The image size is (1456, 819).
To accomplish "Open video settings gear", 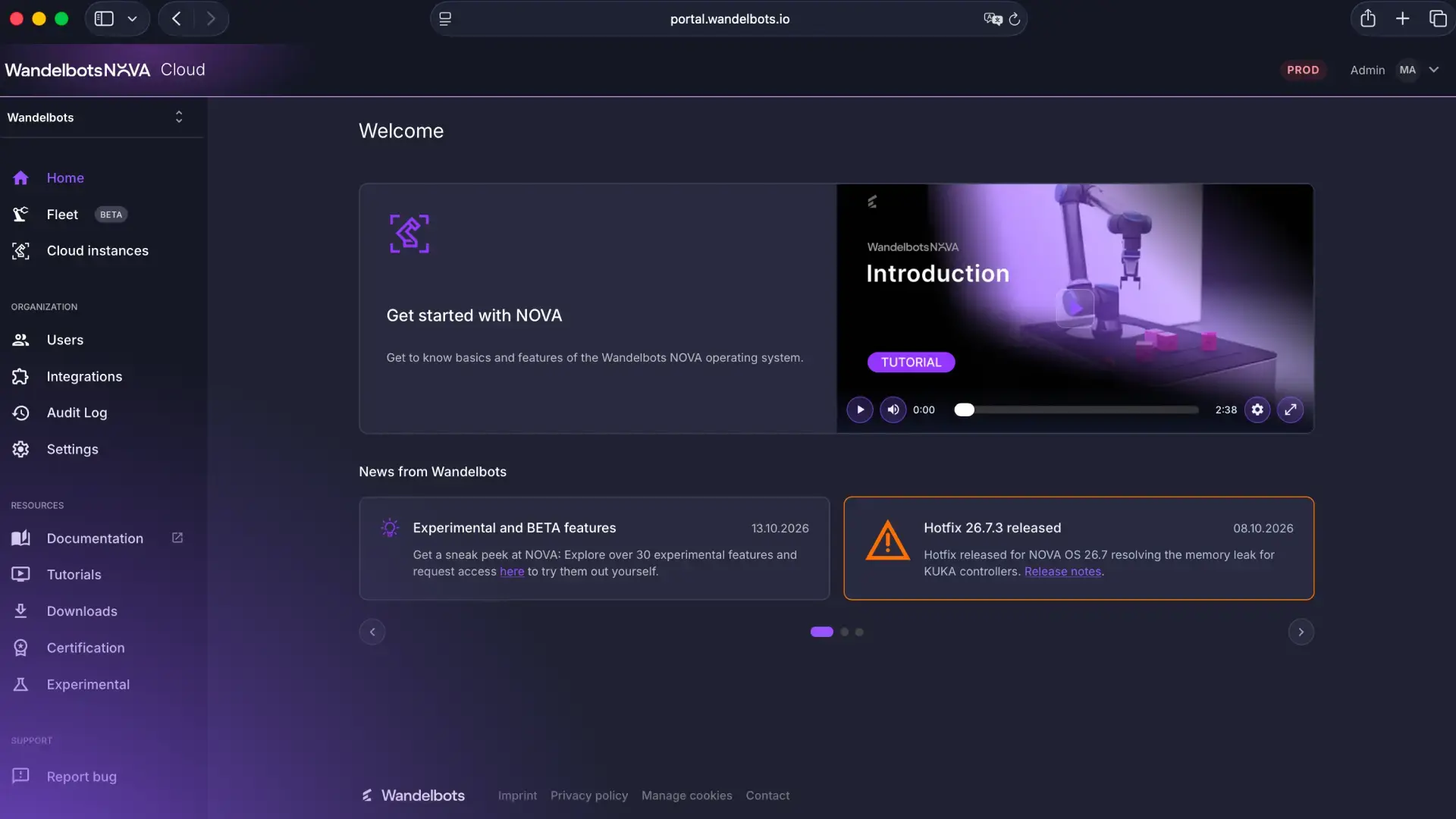I will point(1257,410).
